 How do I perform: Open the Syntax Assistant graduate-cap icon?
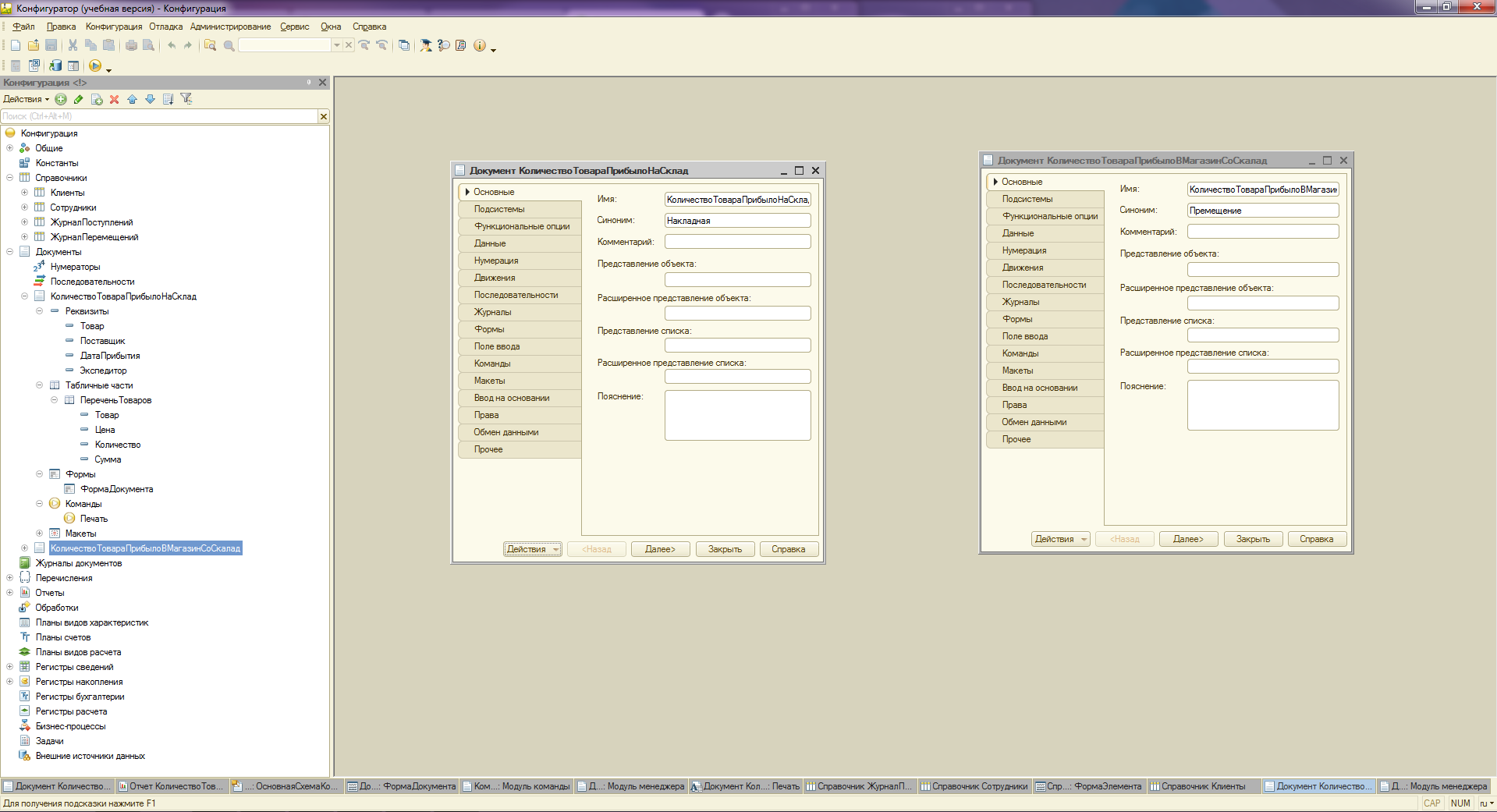pos(426,45)
